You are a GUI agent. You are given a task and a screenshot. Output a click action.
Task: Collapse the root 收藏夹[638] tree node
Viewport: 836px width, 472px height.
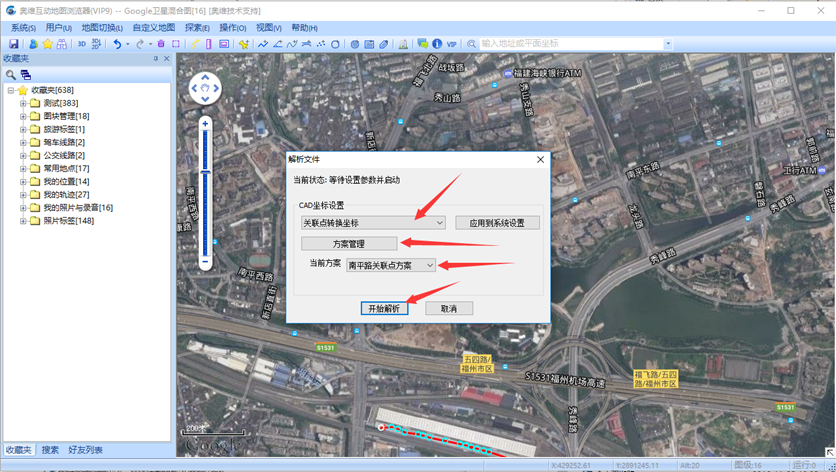(10, 90)
